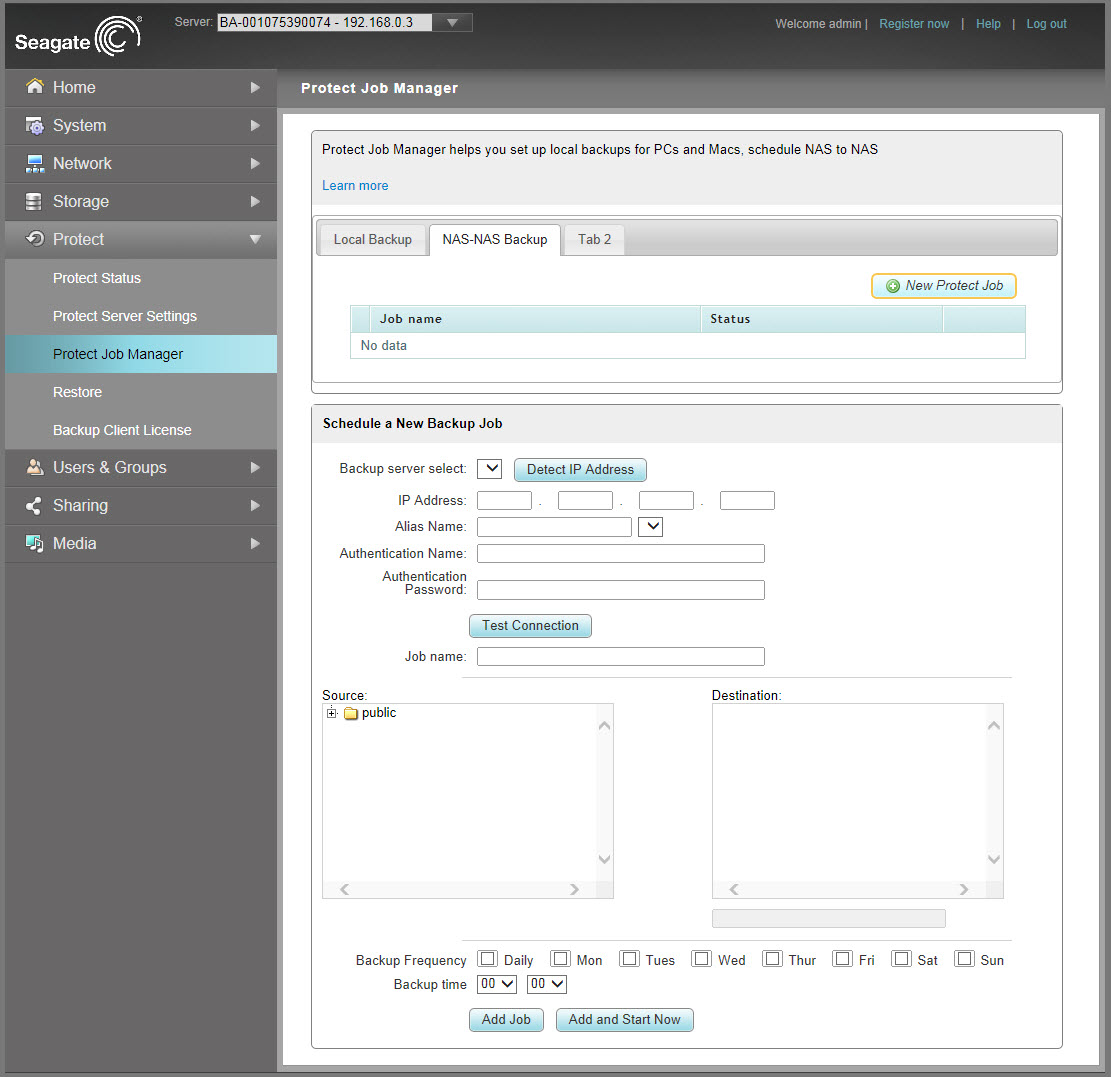Check the Mon backup checkbox
1111x1077 pixels.
560,959
